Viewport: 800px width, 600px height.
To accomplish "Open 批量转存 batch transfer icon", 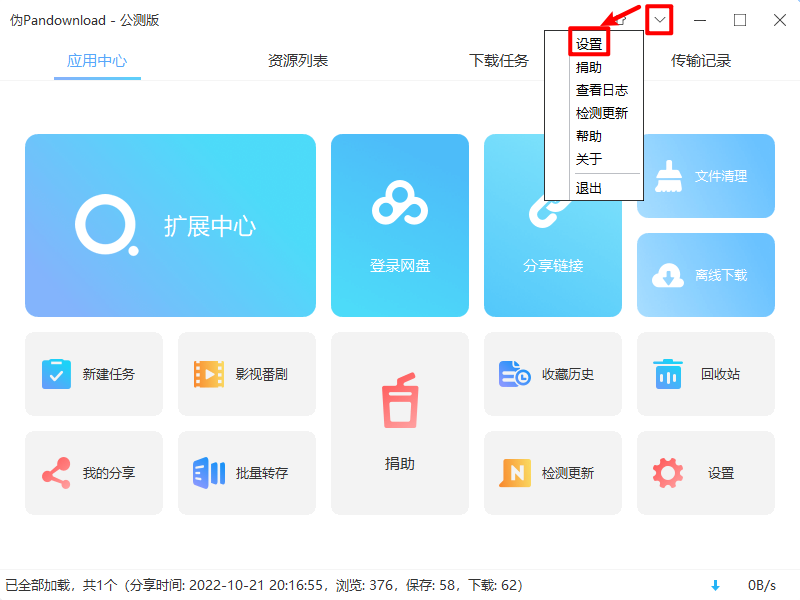I will pos(209,473).
